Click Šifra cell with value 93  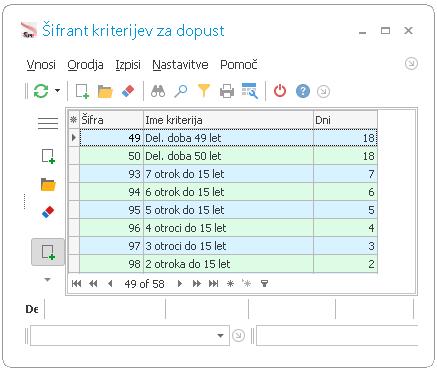[111, 174]
